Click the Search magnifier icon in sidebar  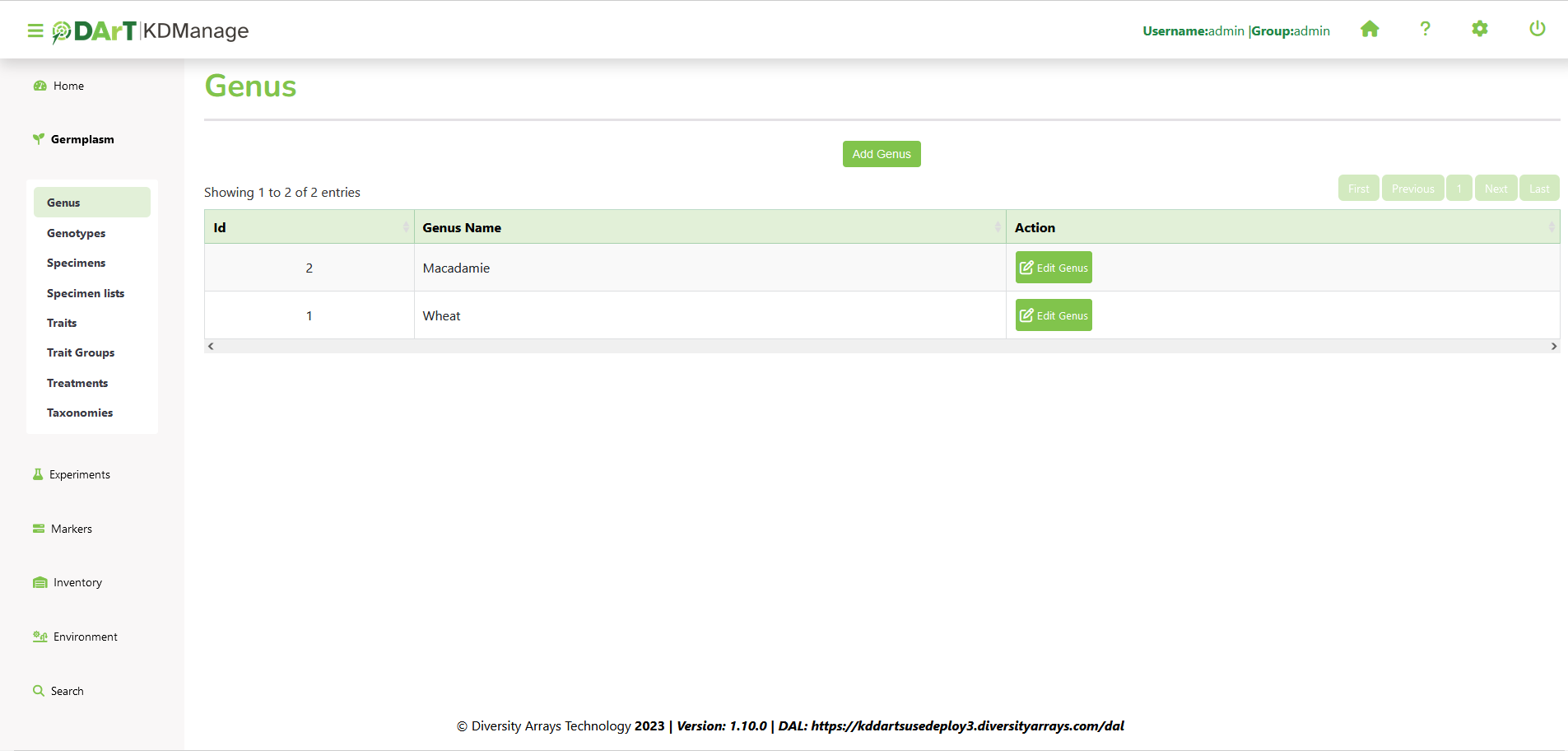pyautogui.click(x=38, y=691)
